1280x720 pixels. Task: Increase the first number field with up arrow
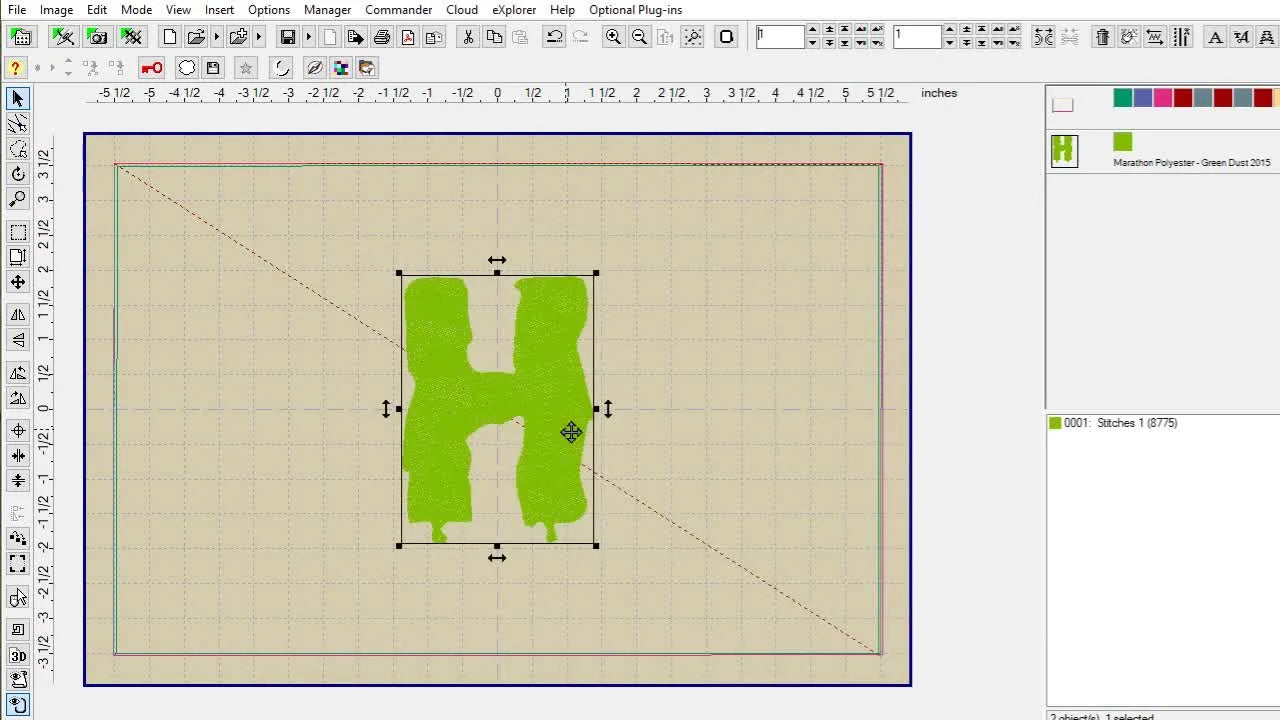coord(812,30)
